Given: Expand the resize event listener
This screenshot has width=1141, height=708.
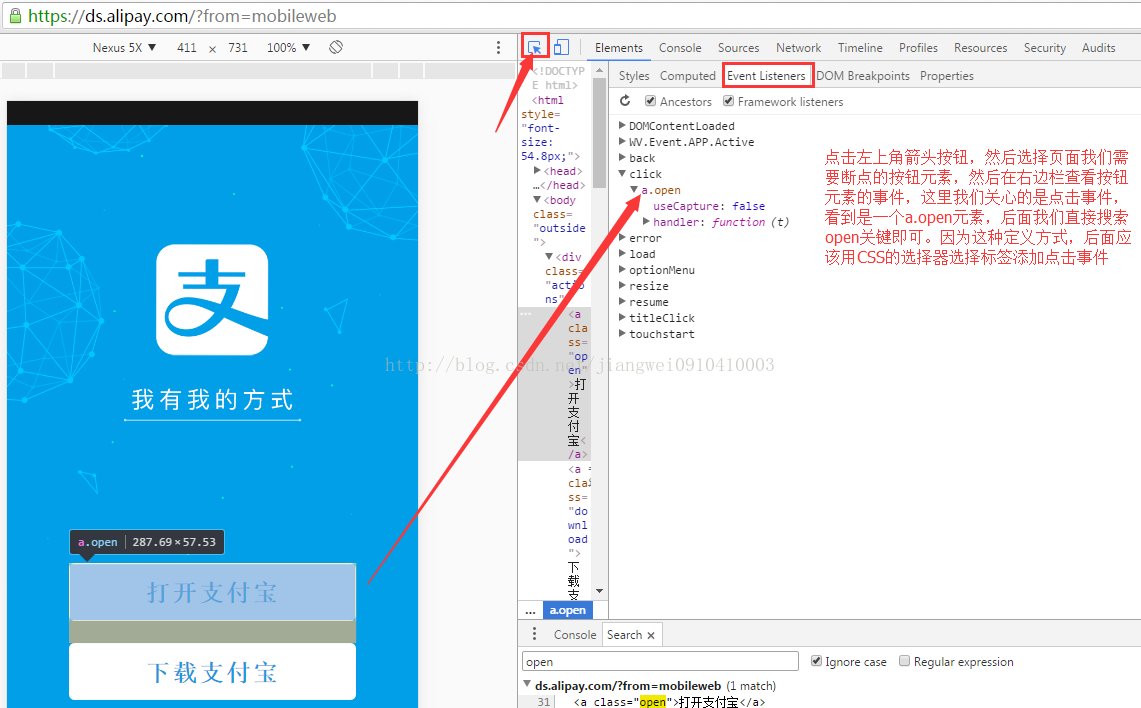Looking at the screenshot, I should [622, 285].
